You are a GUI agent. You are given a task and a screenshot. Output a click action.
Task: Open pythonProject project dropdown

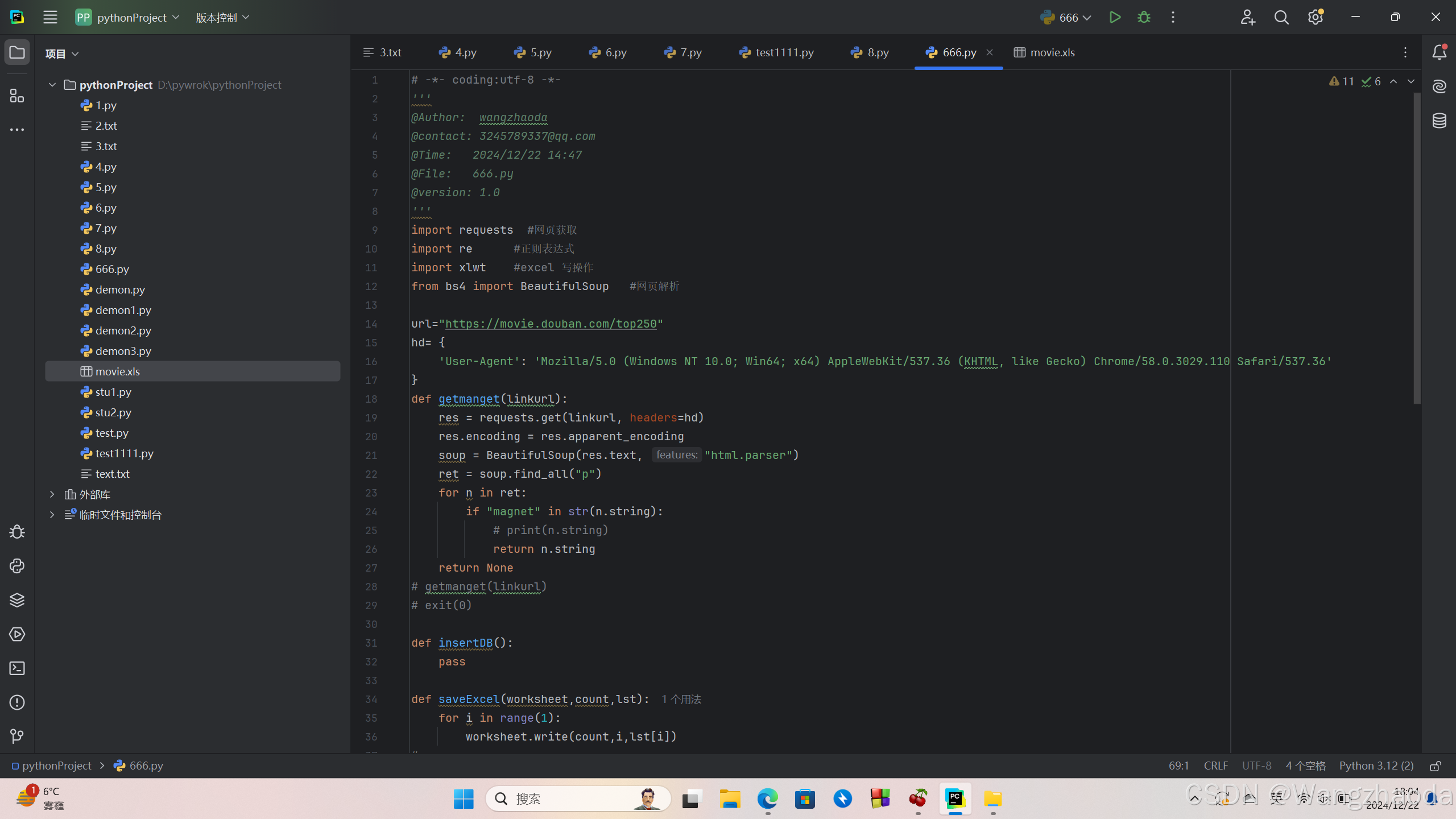(x=128, y=17)
